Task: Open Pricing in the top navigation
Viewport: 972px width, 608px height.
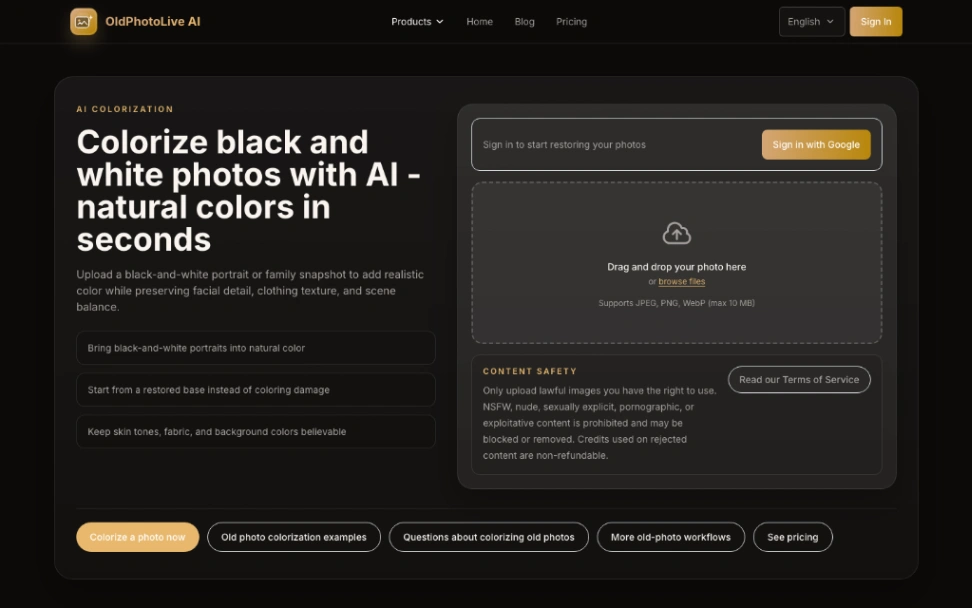Action: tap(572, 22)
